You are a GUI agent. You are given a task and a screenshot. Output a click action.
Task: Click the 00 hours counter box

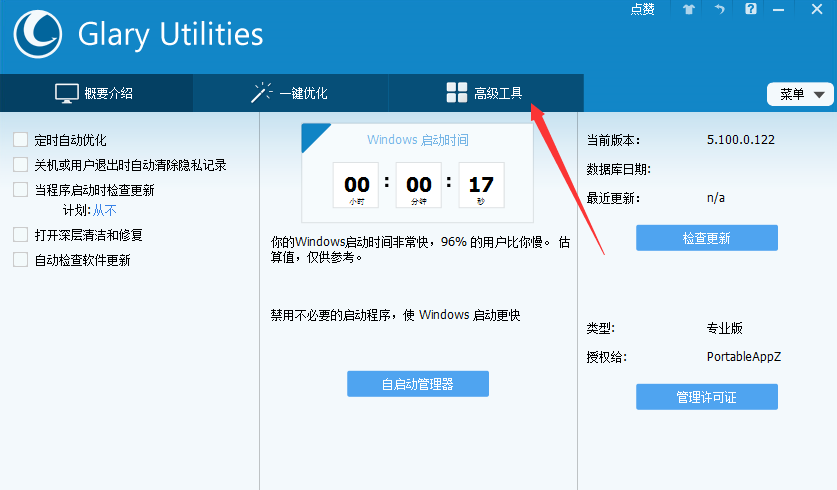pyautogui.click(x=356, y=185)
